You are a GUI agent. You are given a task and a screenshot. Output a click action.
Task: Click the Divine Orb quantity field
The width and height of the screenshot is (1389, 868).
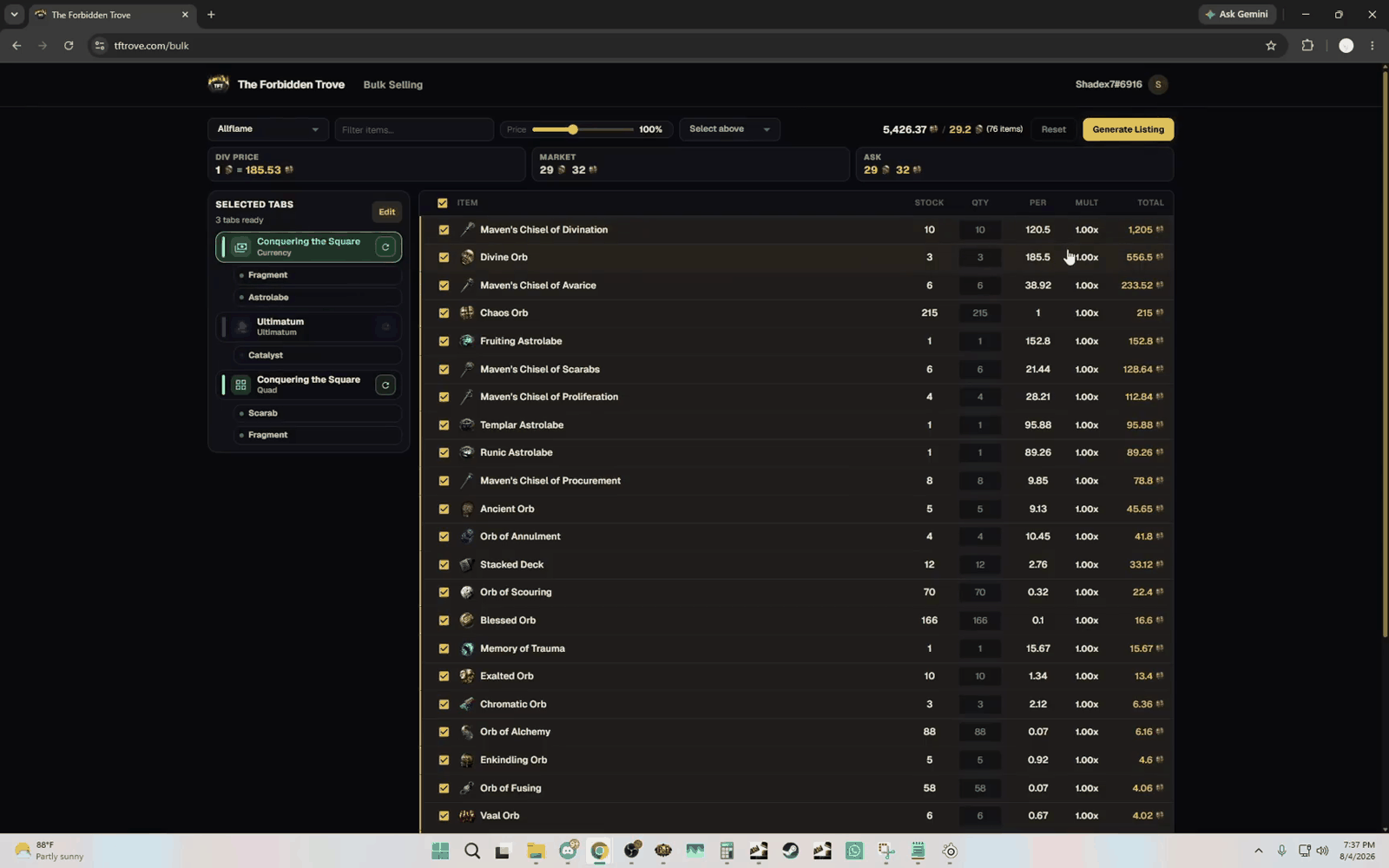[x=980, y=258]
